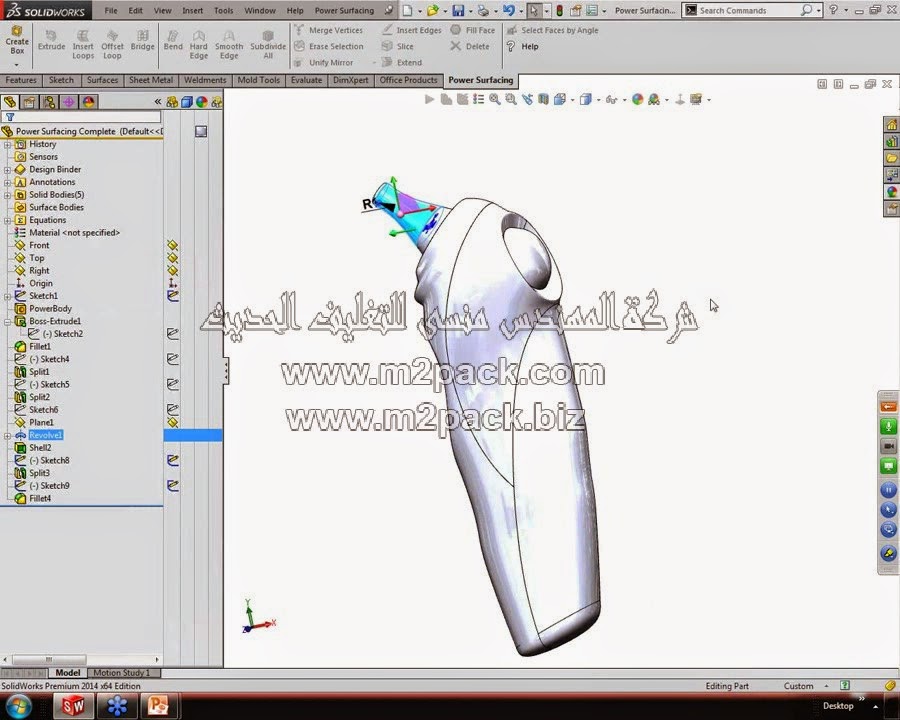Click the Save icon
Screen dimensions: 900x720
click(457, 10)
